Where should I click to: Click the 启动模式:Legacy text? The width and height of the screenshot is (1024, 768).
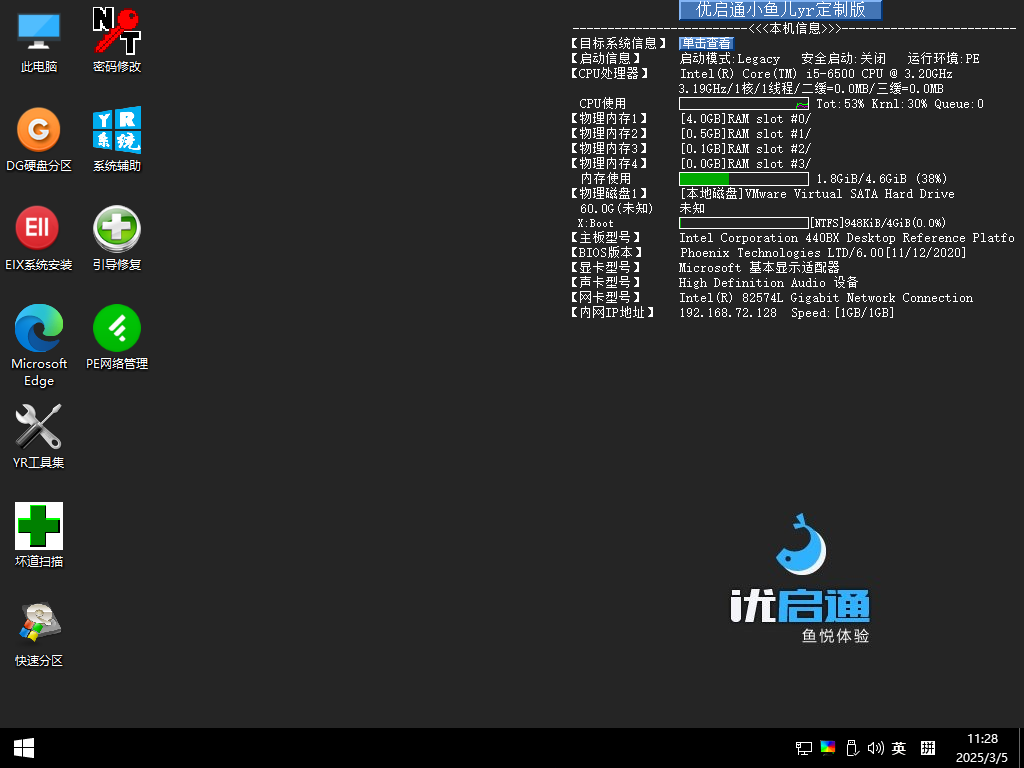730,59
